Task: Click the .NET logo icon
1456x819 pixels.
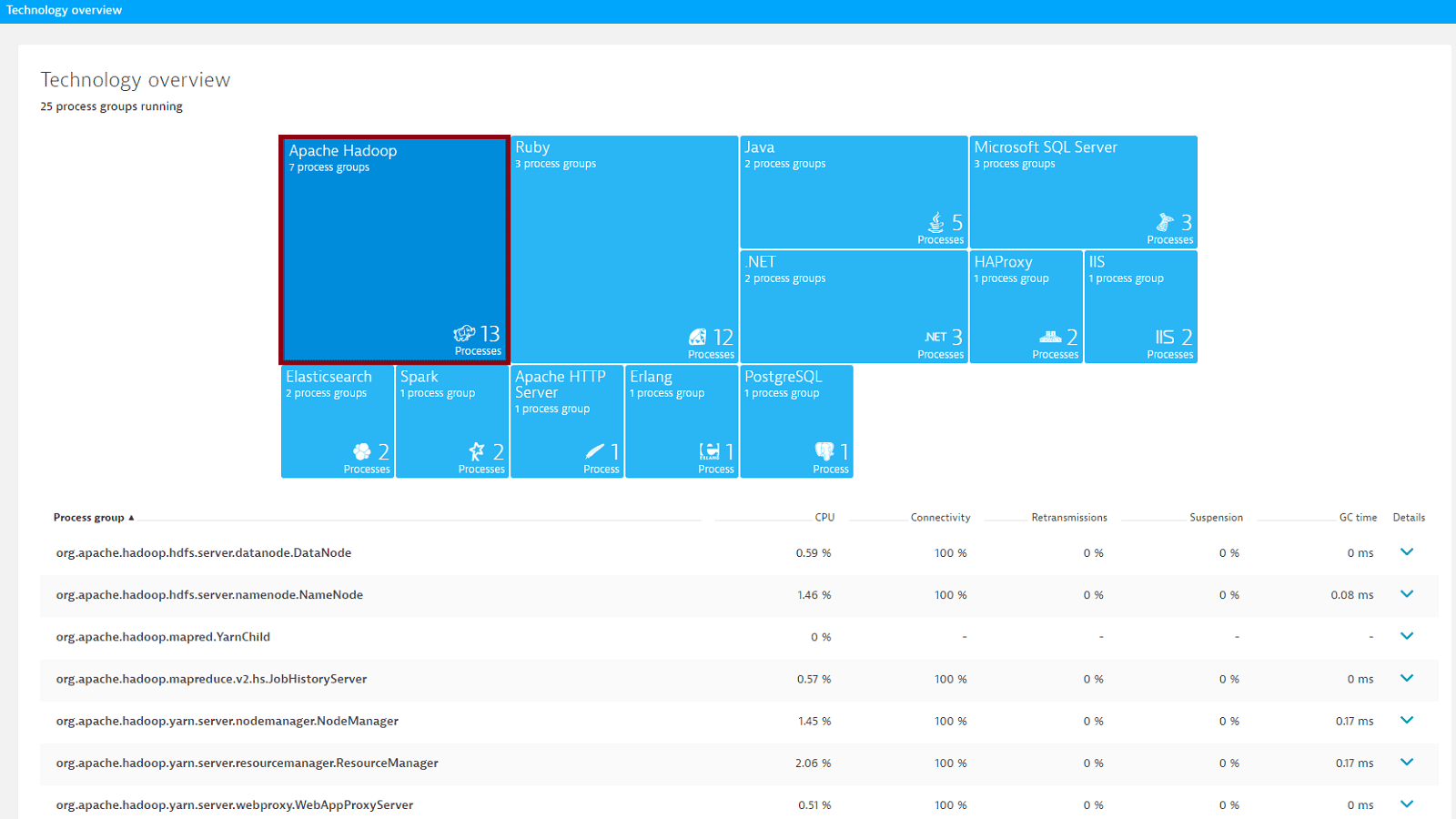Action: [x=935, y=337]
